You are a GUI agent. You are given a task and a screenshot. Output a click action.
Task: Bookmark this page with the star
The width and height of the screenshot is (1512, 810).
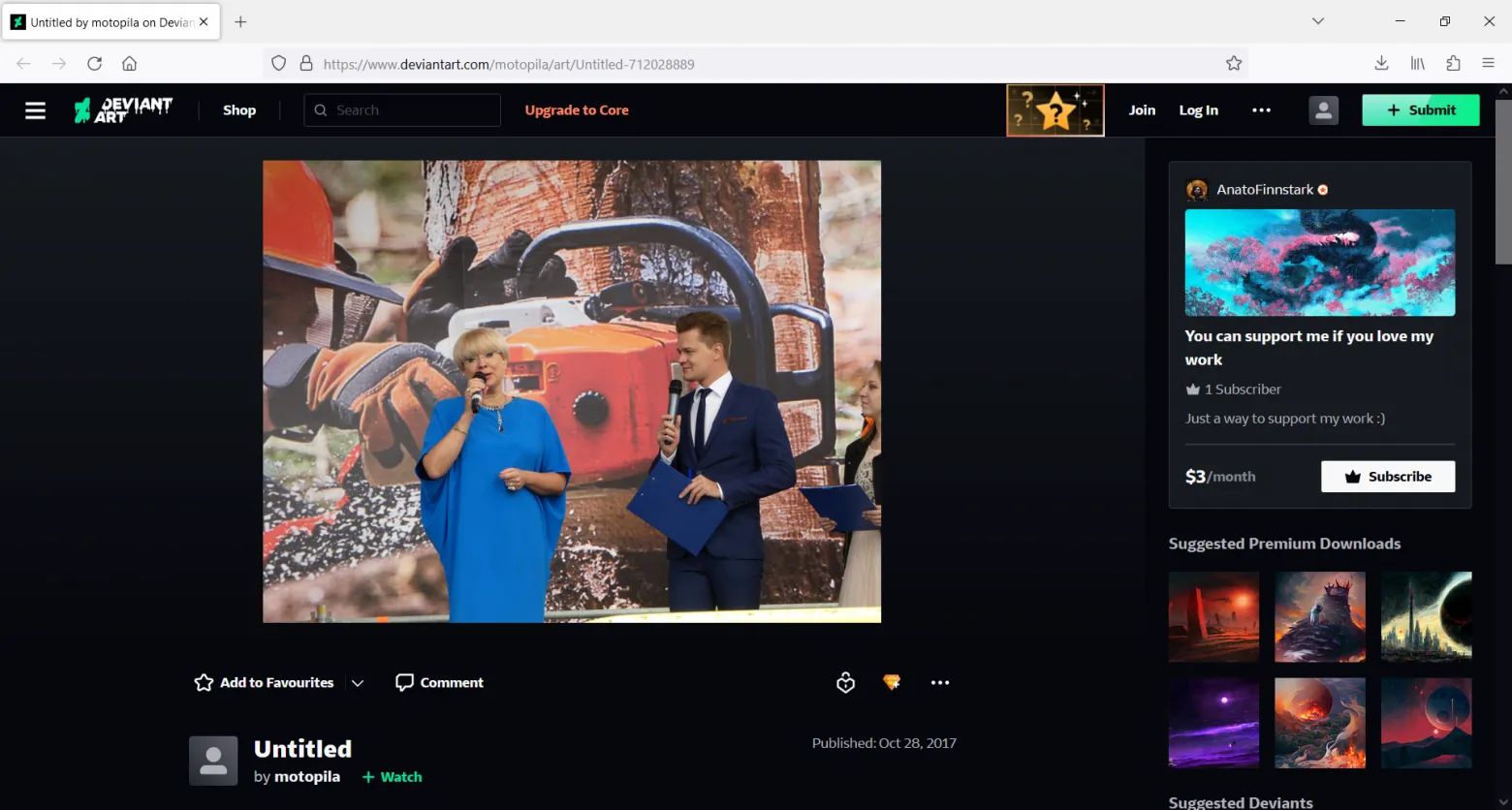[x=1234, y=64]
